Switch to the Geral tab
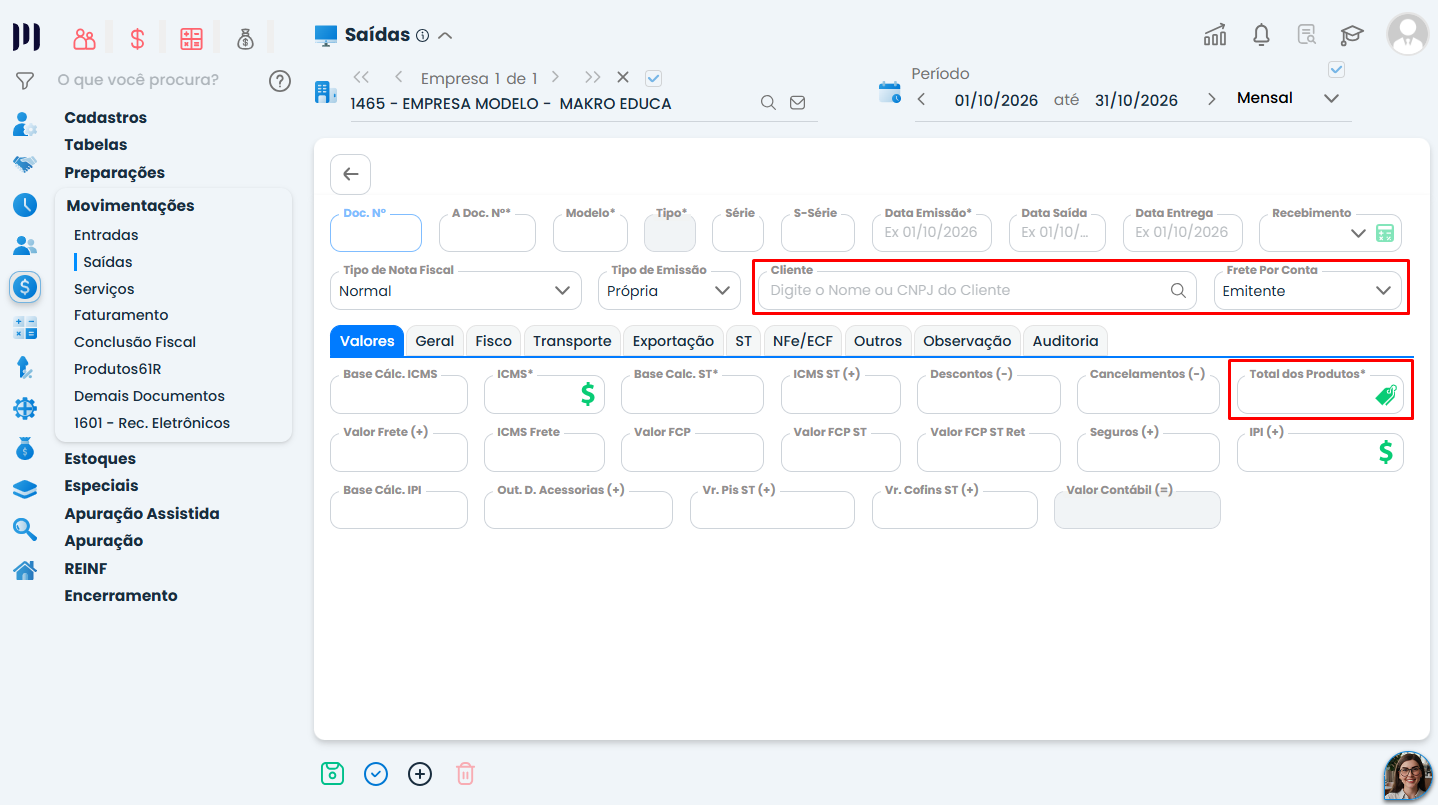Screen dimensions: 1438x805 (x=435, y=341)
